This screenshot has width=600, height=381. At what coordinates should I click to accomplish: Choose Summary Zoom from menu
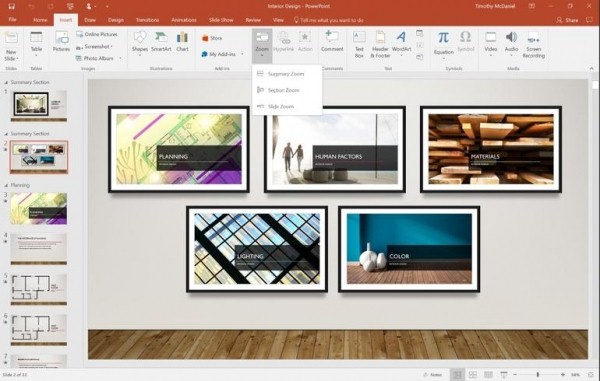(287, 74)
